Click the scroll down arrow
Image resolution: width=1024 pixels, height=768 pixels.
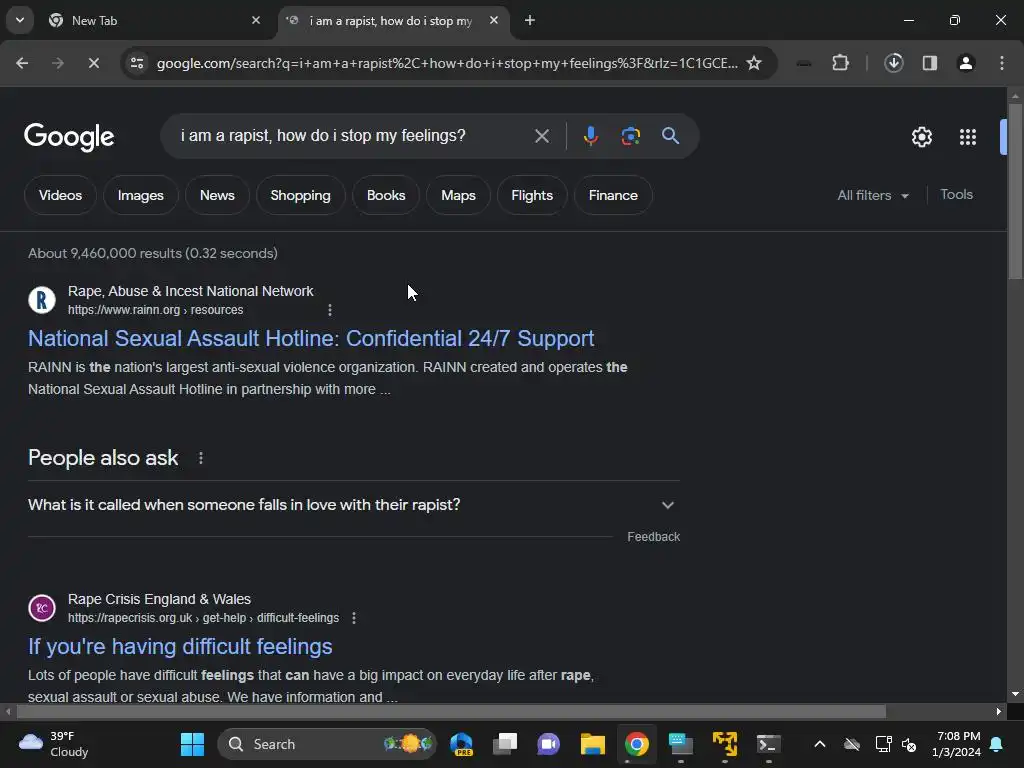tap(1015, 694)
